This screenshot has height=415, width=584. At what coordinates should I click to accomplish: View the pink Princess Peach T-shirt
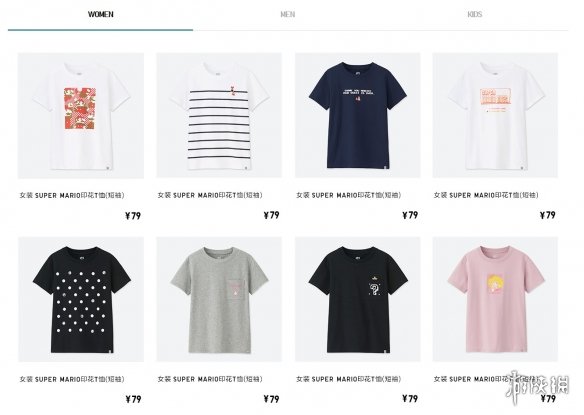coord(495,300)
